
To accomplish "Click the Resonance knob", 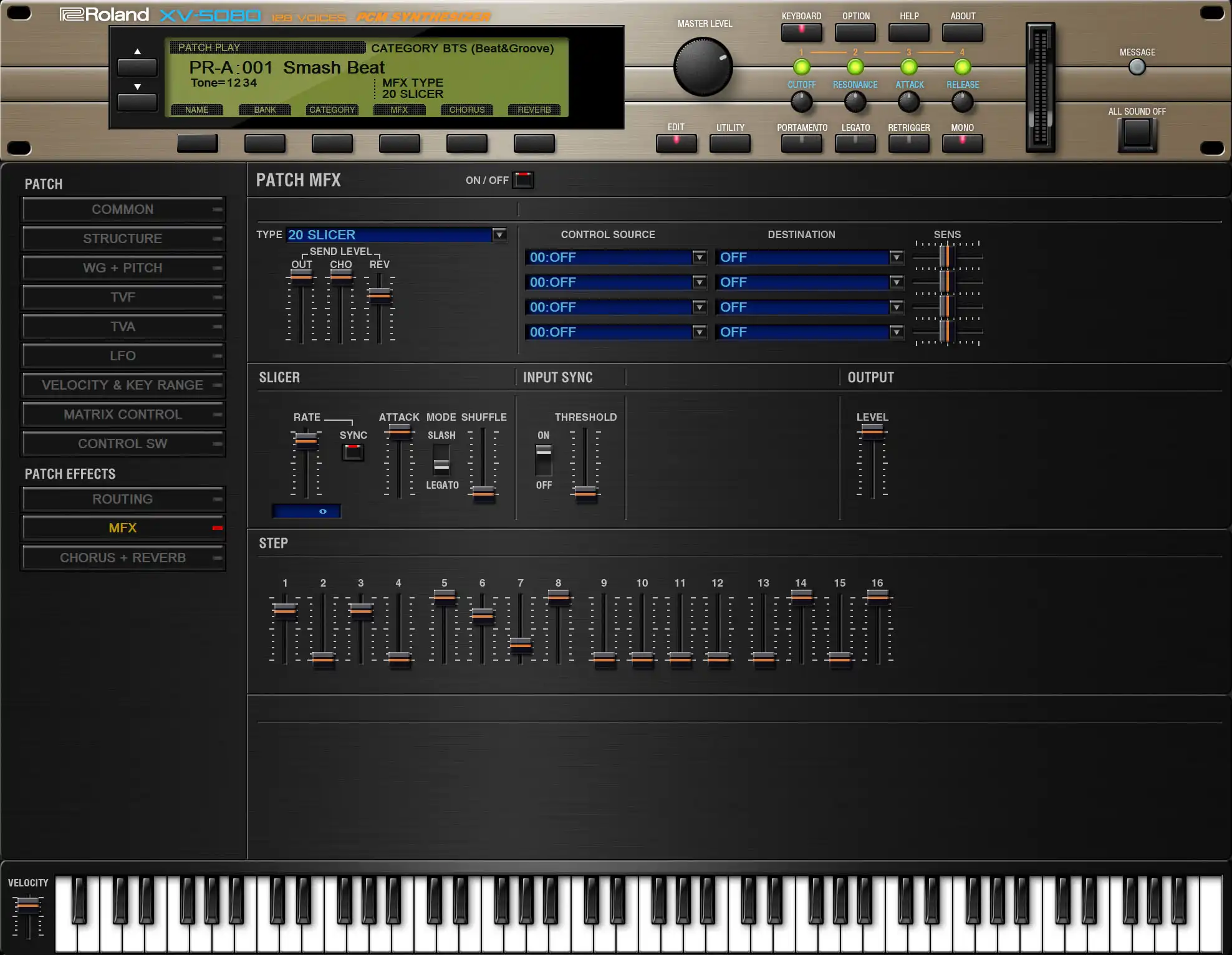I will [855, 102].
